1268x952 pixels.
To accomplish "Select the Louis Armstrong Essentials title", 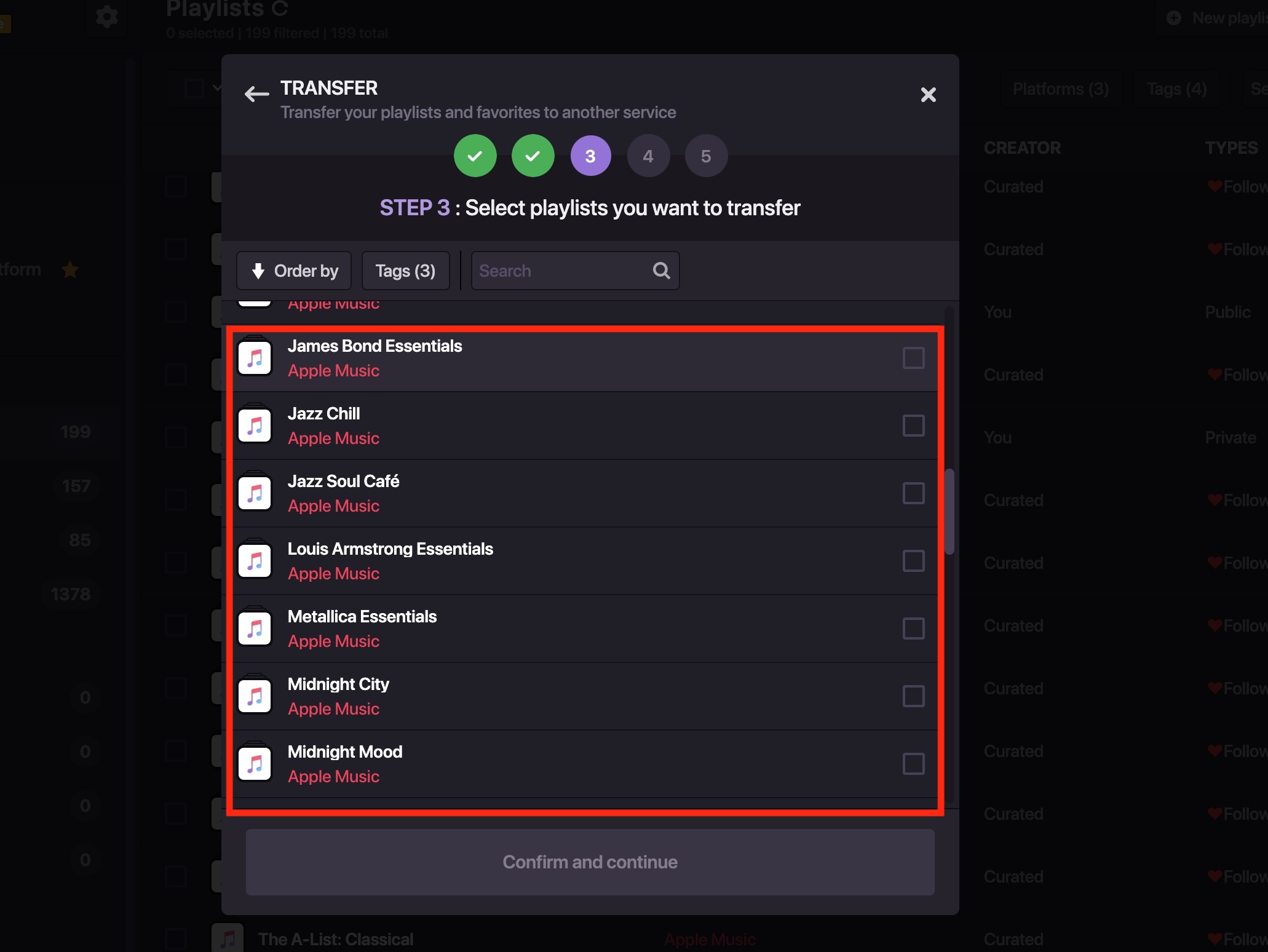I will pos(390,549).
